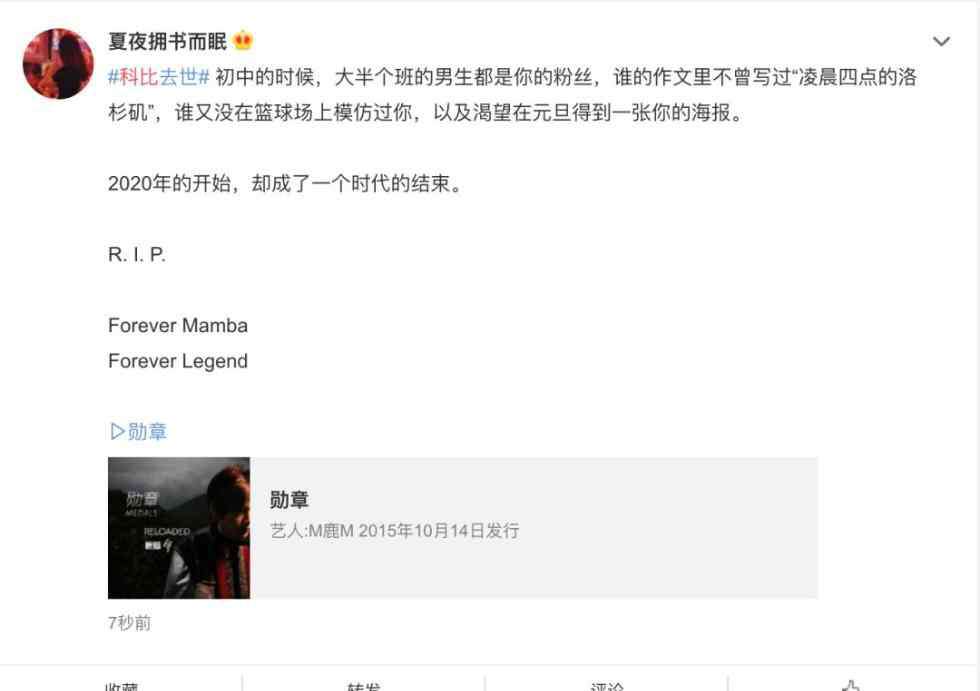Click 转发 to repost this post
This screenshot has height=691, width=980.
(364, 686)
